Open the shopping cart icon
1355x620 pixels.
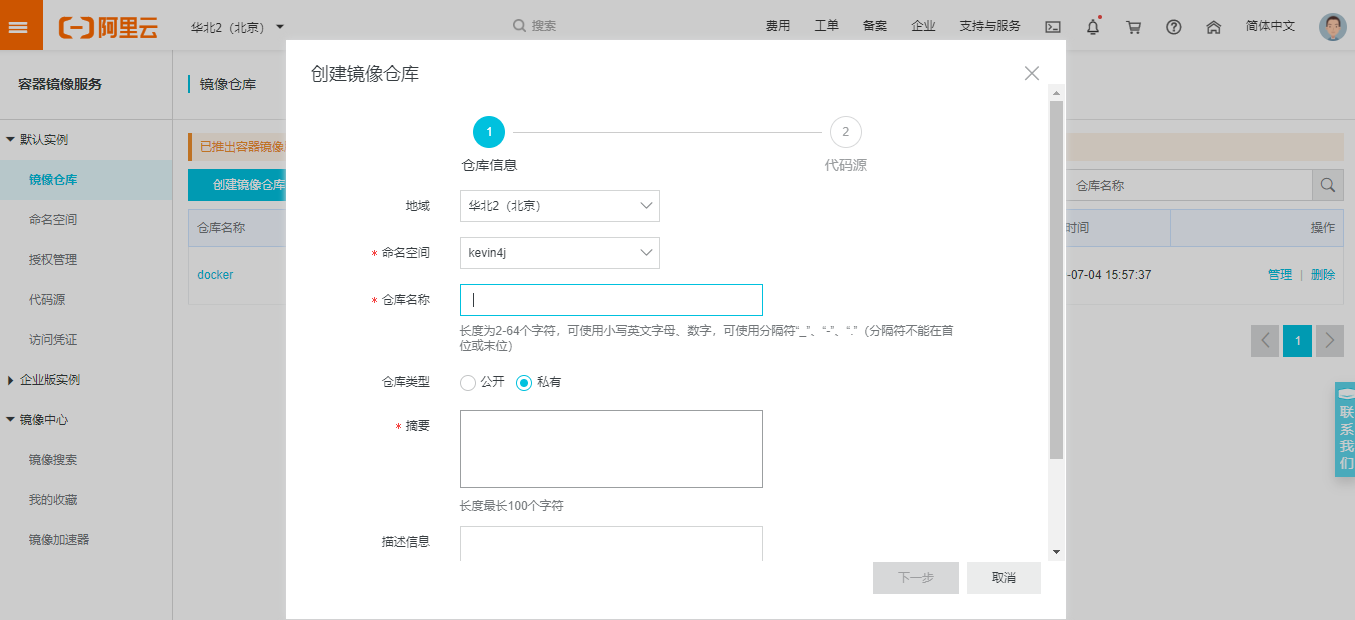(1133, 27)
